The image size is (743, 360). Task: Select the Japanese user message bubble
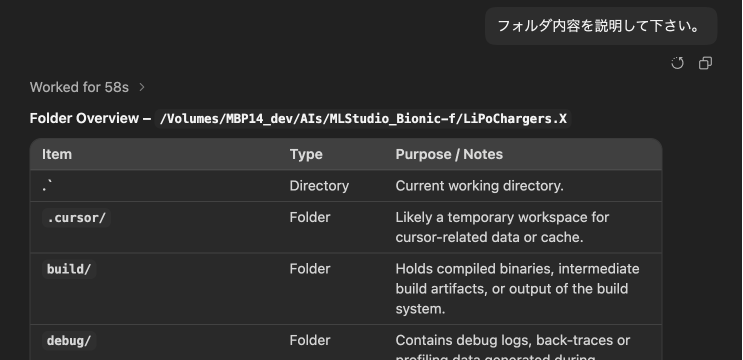(x=601, y=26)
